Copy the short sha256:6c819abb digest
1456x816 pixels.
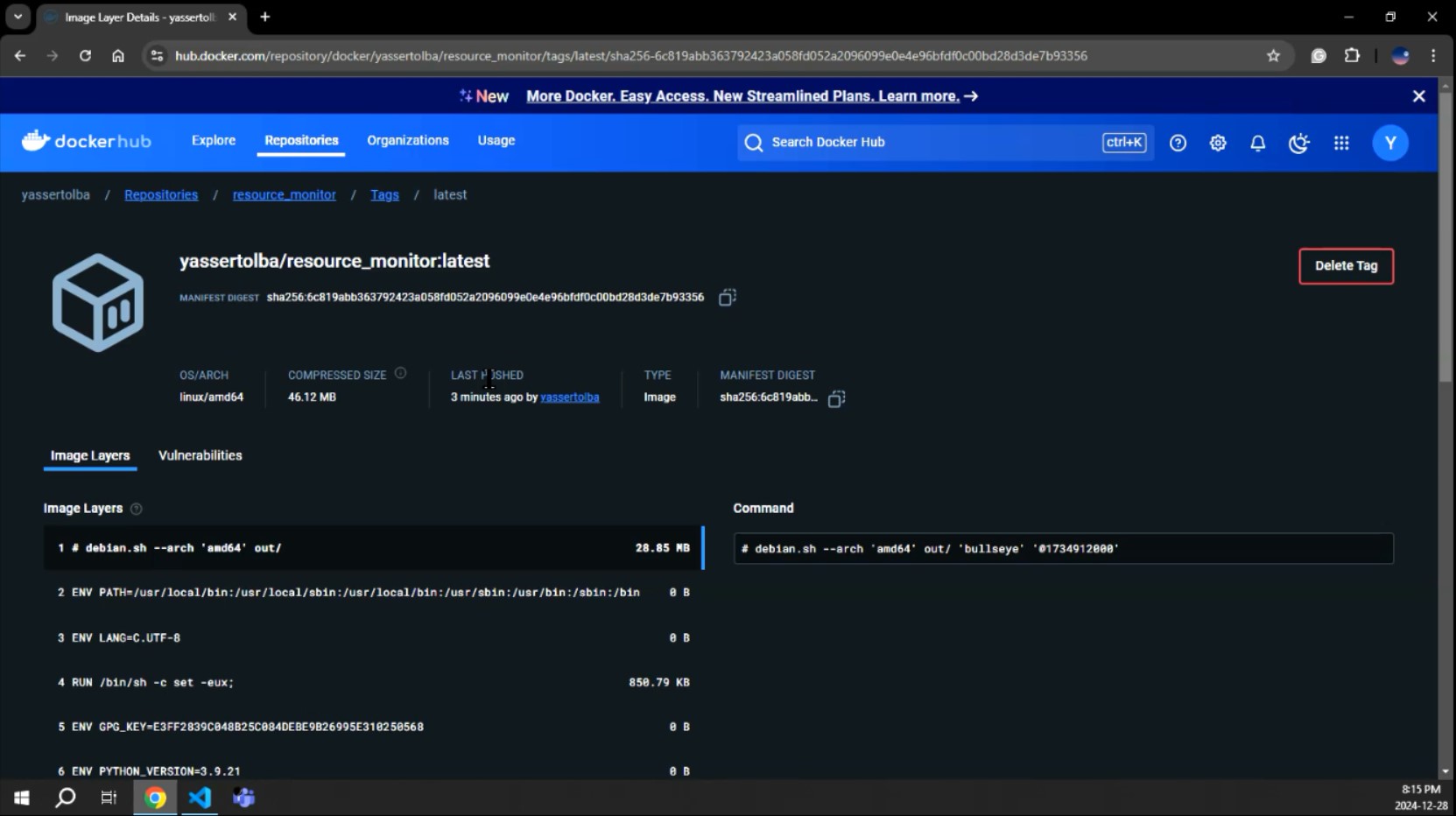836,398
